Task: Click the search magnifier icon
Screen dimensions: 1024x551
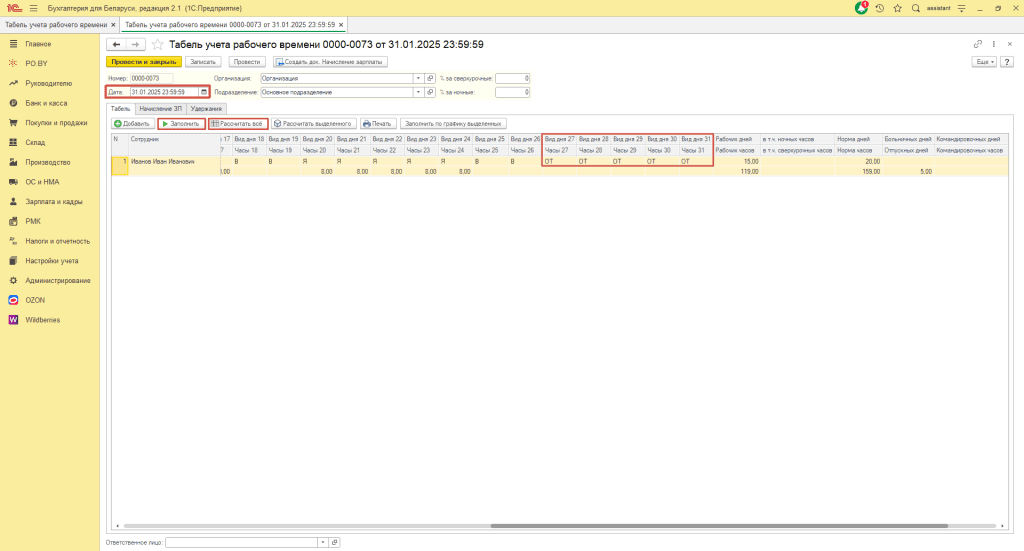Action: 916,8
